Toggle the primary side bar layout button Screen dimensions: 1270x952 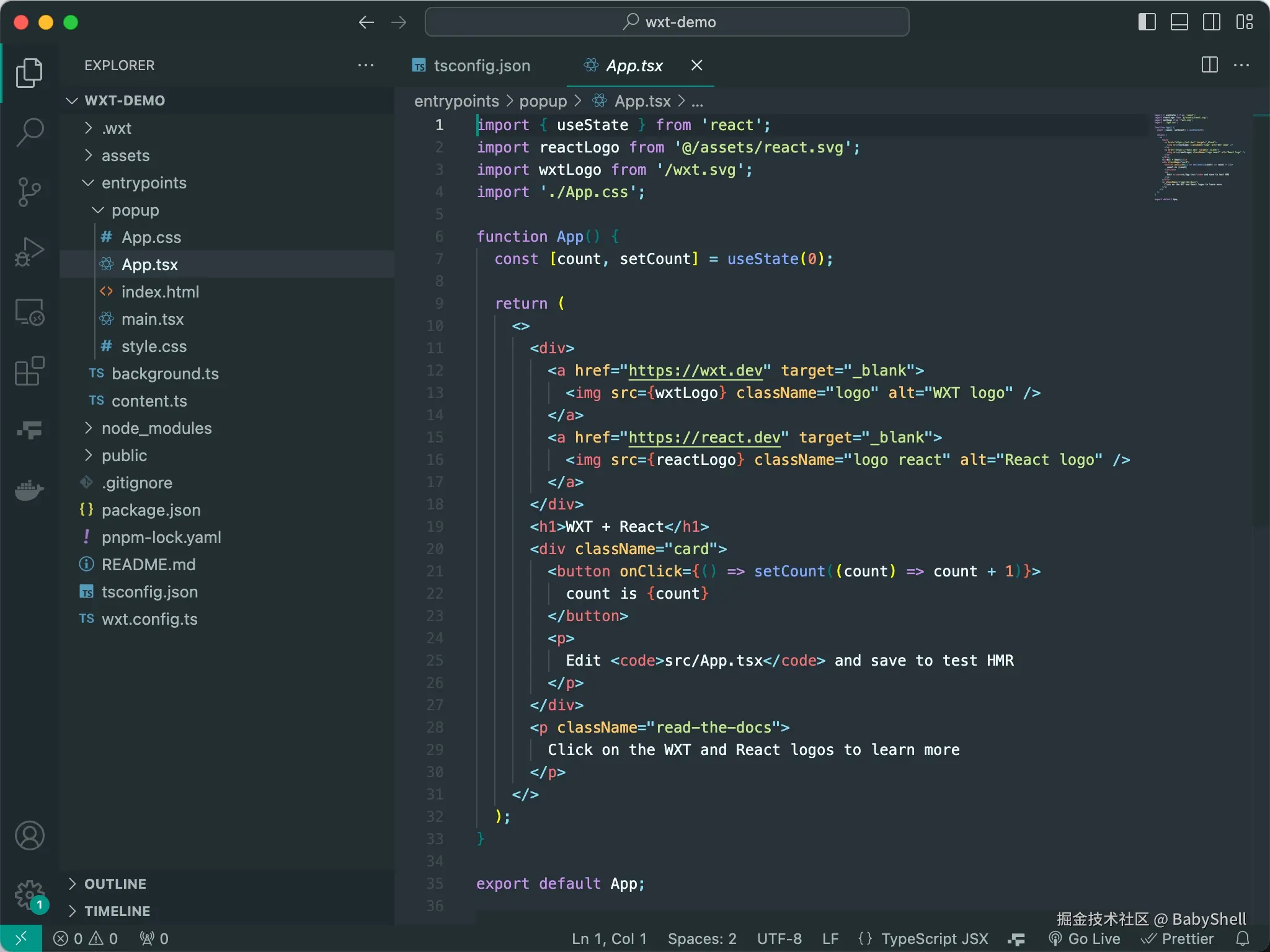click(1147, 22)
